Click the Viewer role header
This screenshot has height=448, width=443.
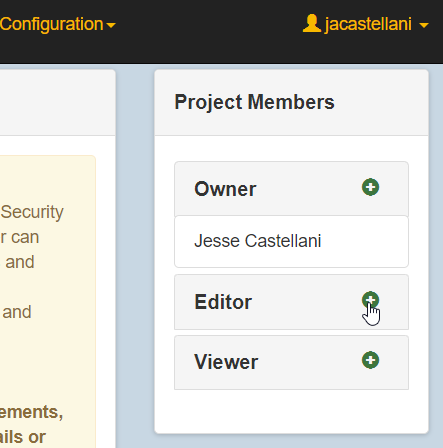coord(291,362)
